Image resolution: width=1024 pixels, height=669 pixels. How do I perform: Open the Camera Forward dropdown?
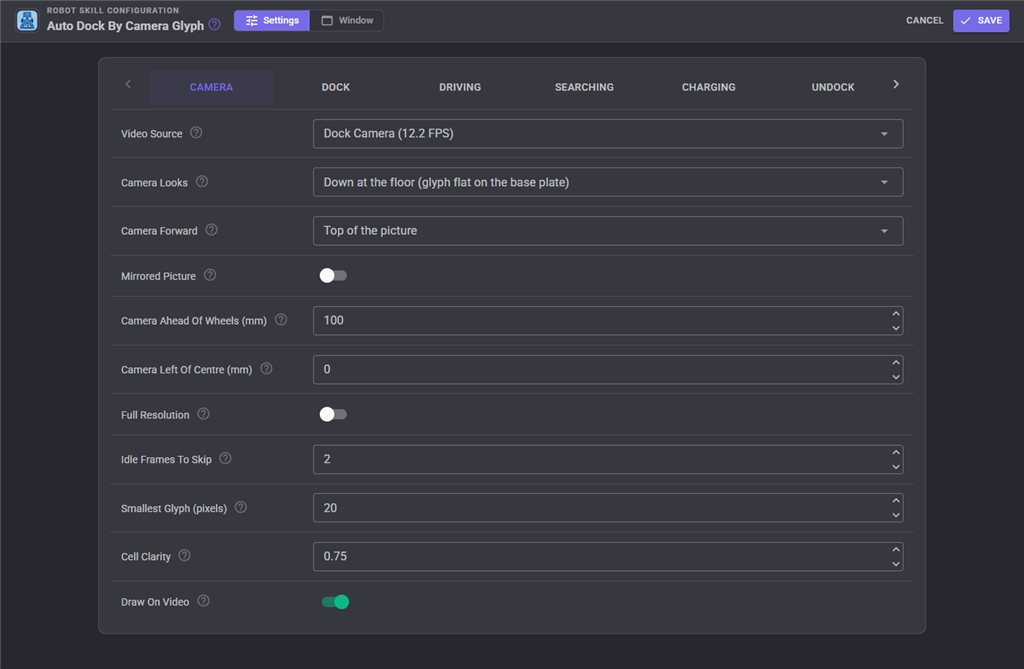(608, 231)
